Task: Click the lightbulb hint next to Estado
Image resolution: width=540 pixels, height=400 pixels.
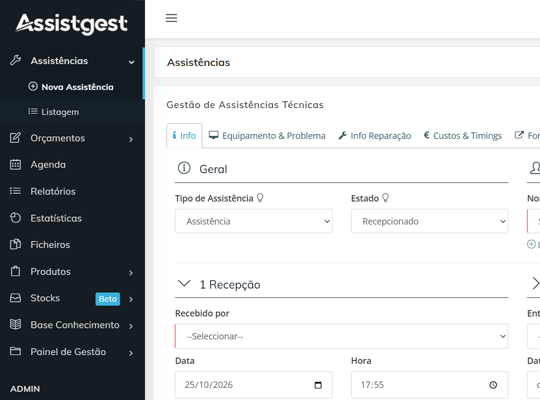Action: click(385, 198)
